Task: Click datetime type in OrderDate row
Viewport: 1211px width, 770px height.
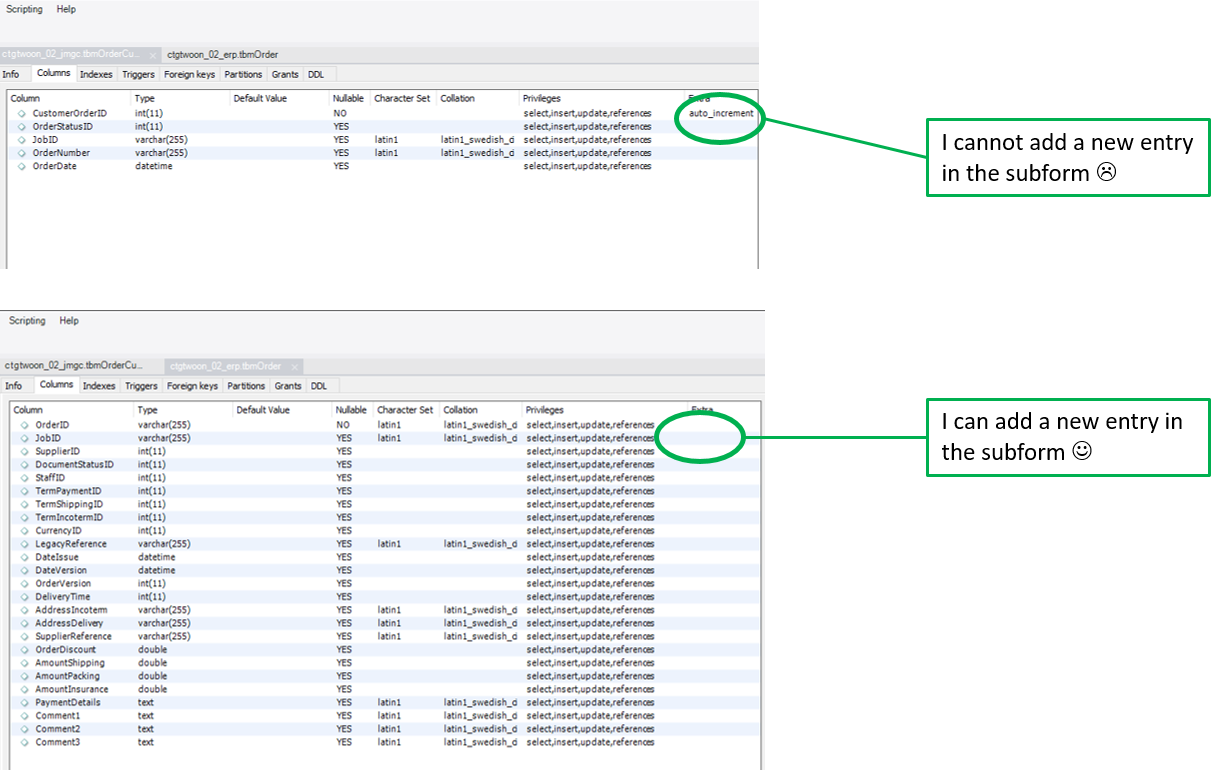Action: pyautogui.click(x=155, y=166)
